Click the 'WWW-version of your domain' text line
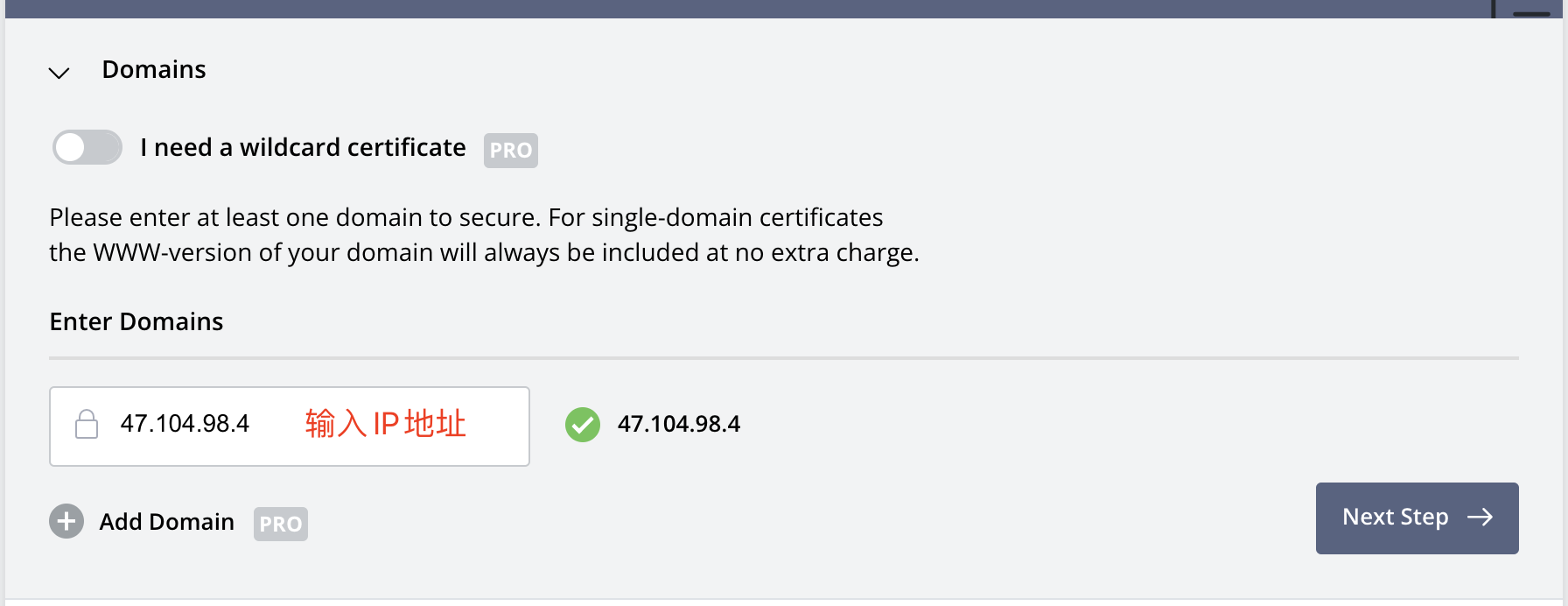 [x=483, y=253]
